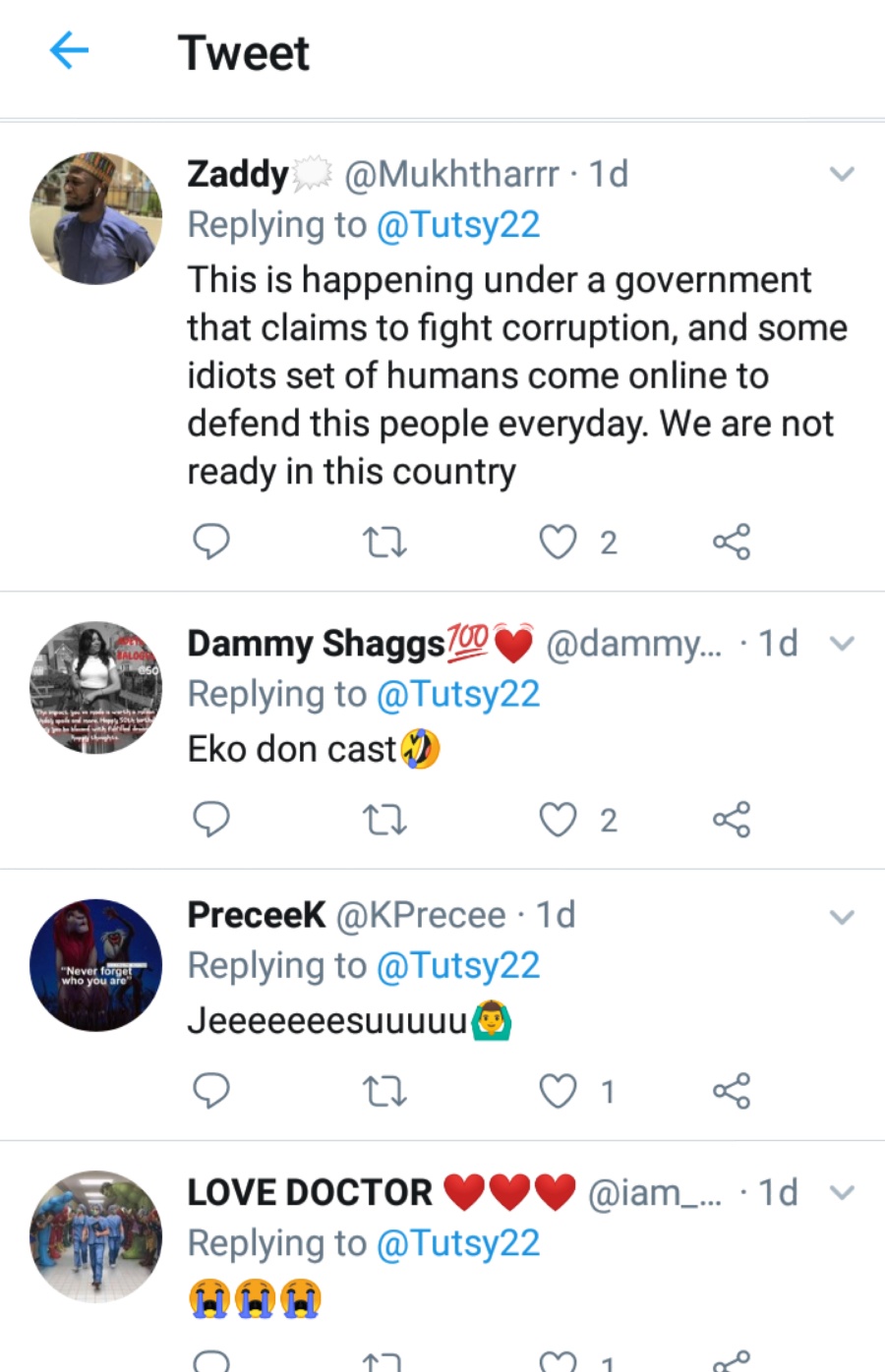View Zaddy's profile picture
The image size is (885, 1372).
96,218
